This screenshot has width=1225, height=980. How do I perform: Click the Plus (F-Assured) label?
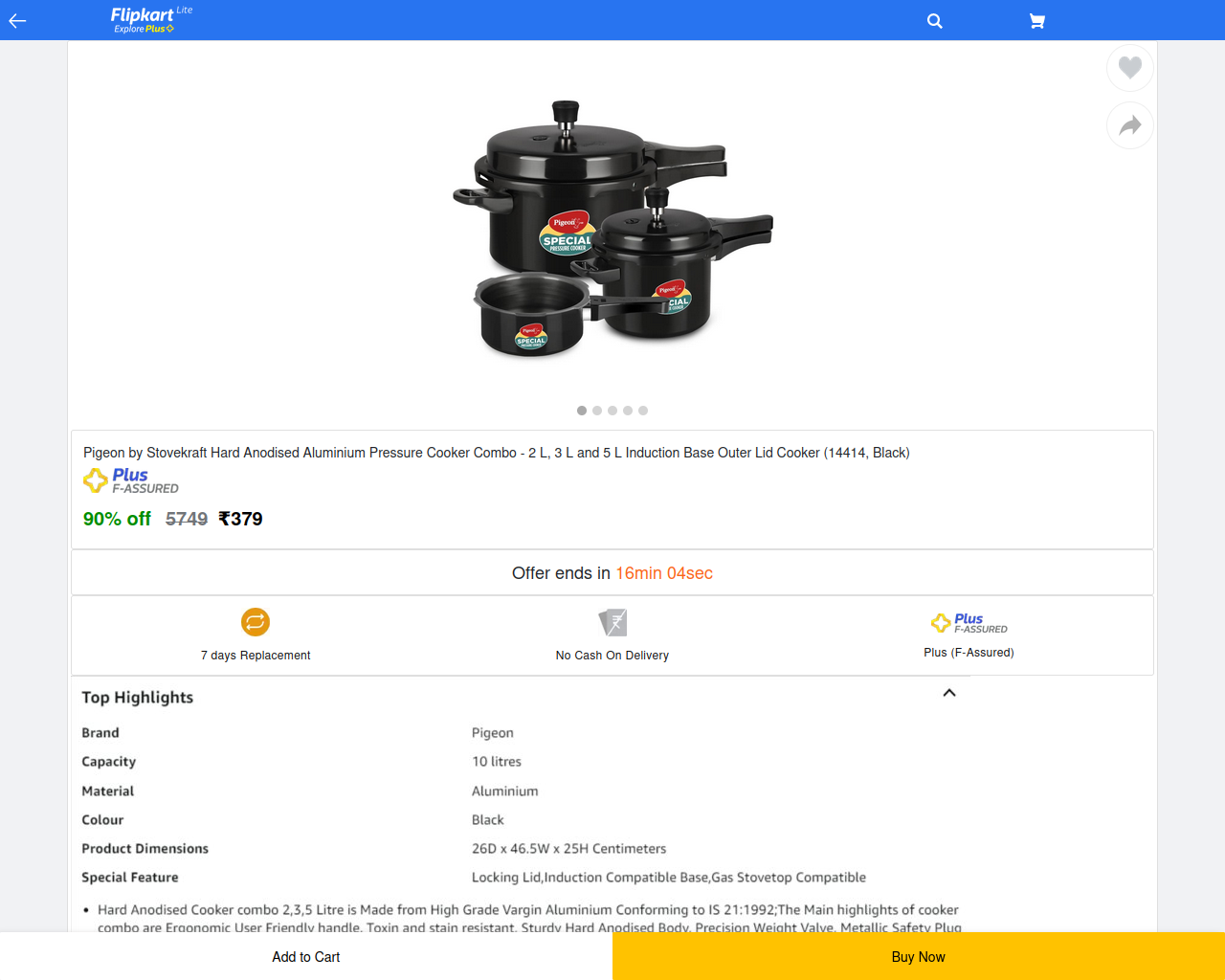[969, 653]
